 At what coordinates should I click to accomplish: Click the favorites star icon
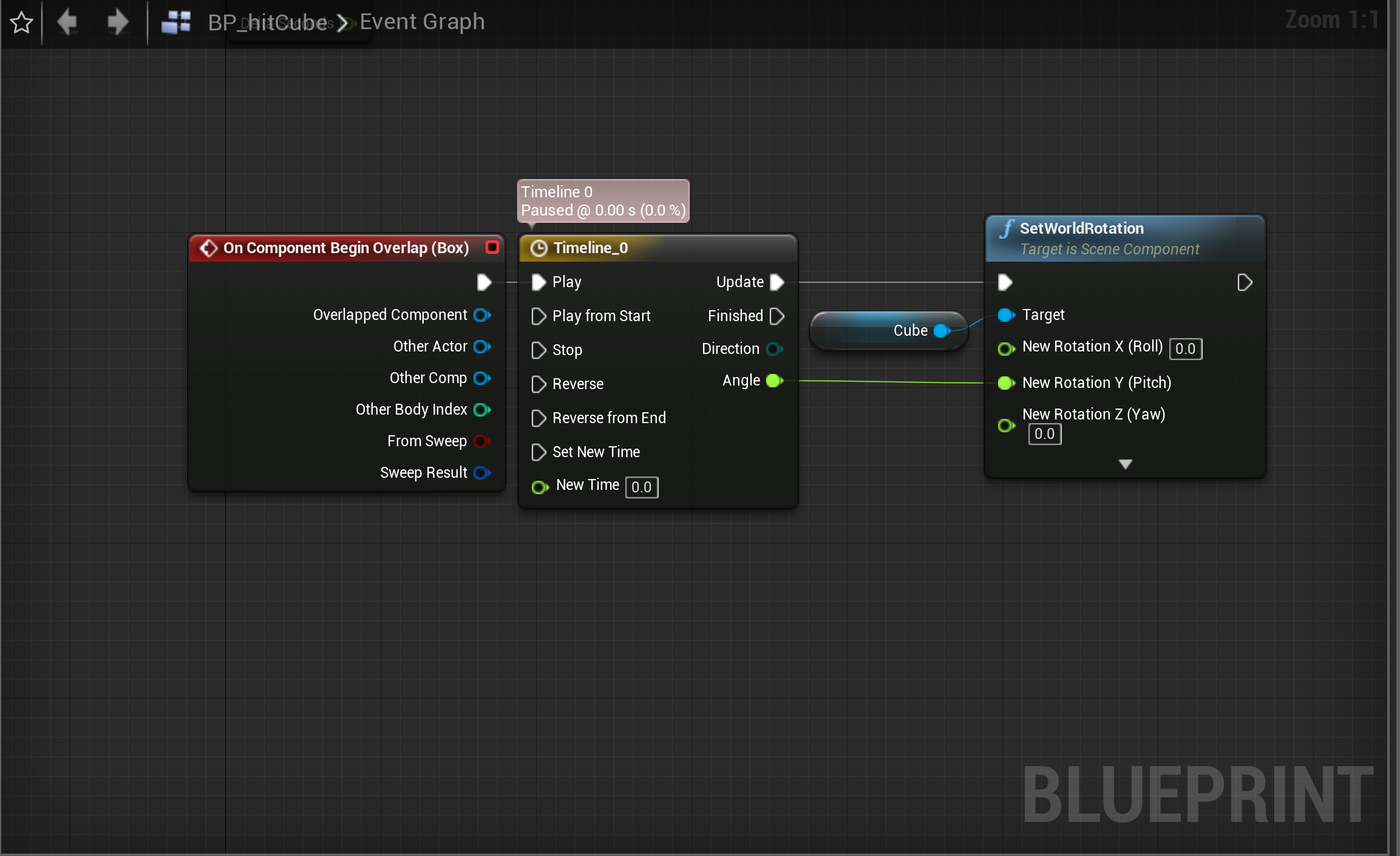coord(22,23)
